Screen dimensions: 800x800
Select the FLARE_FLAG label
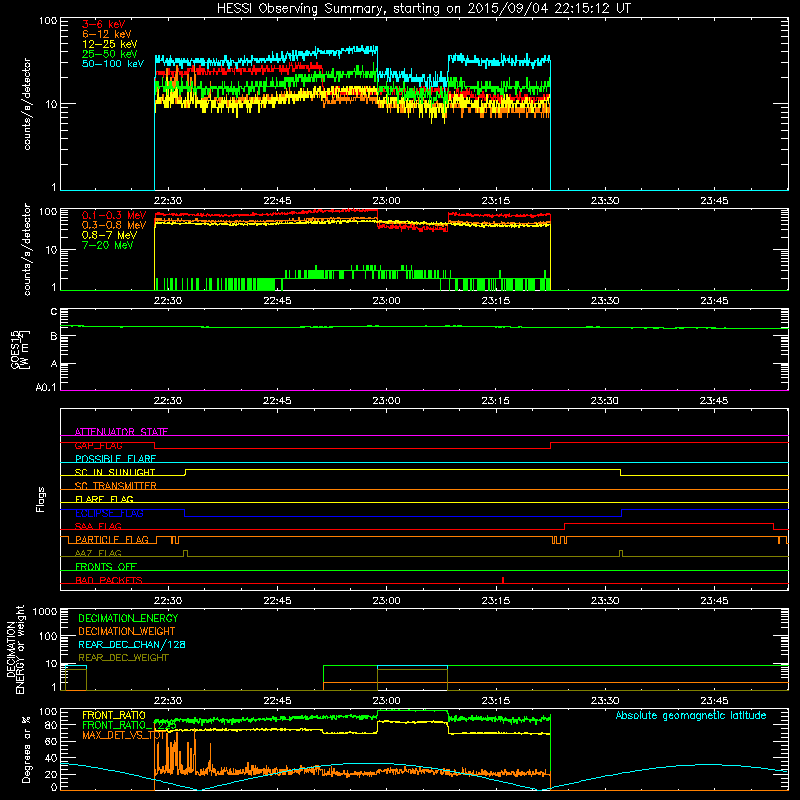click(x=104, y=499)
